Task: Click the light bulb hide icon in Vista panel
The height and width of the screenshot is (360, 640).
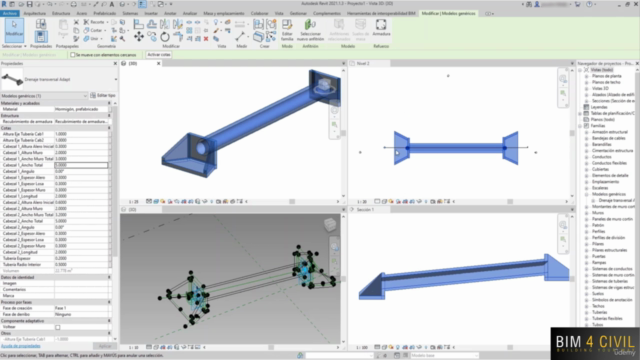Action: pyautogui.click(x=216, y=22)
